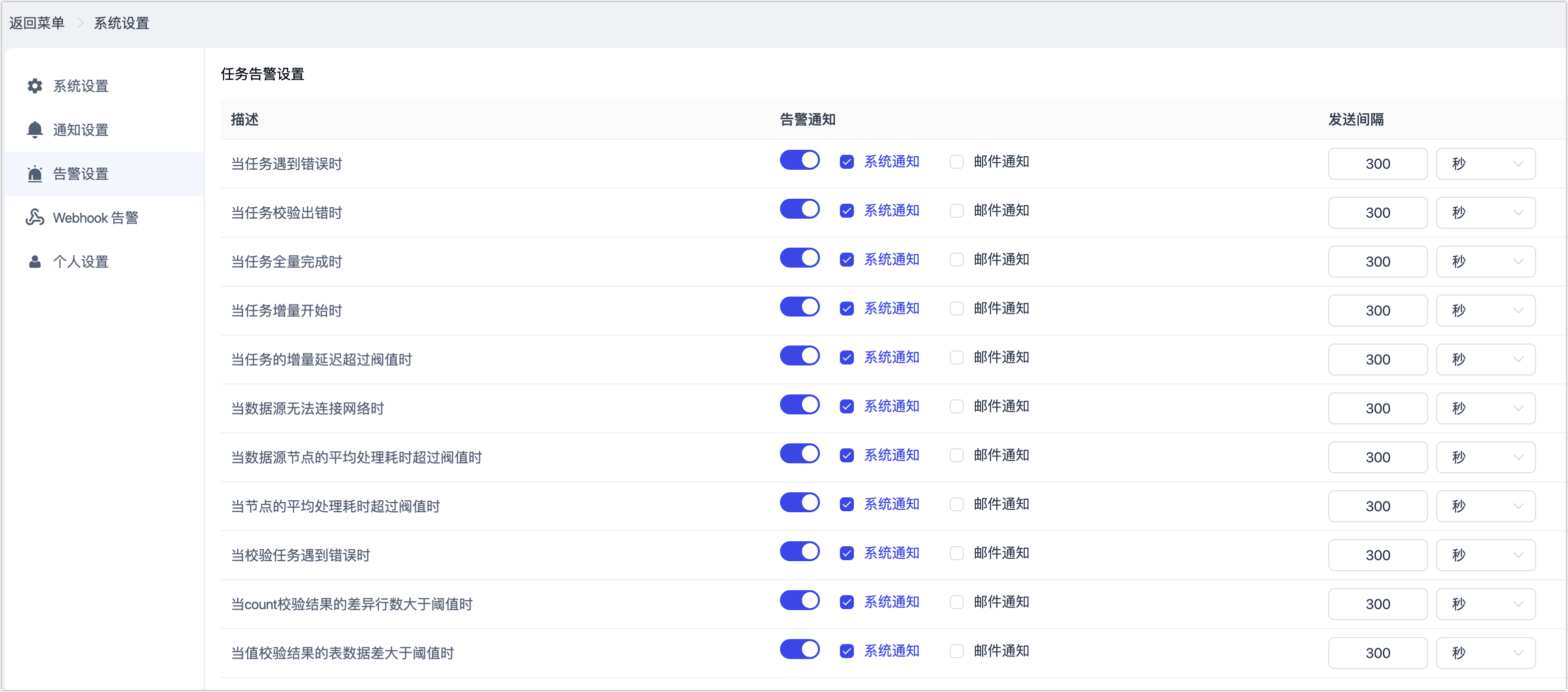
Task: Click the person icon for 个人设置
Action: pos(34,262)
